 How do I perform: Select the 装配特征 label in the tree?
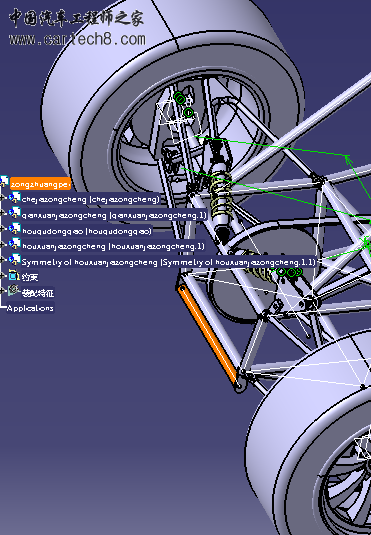[x=38, y=293]
